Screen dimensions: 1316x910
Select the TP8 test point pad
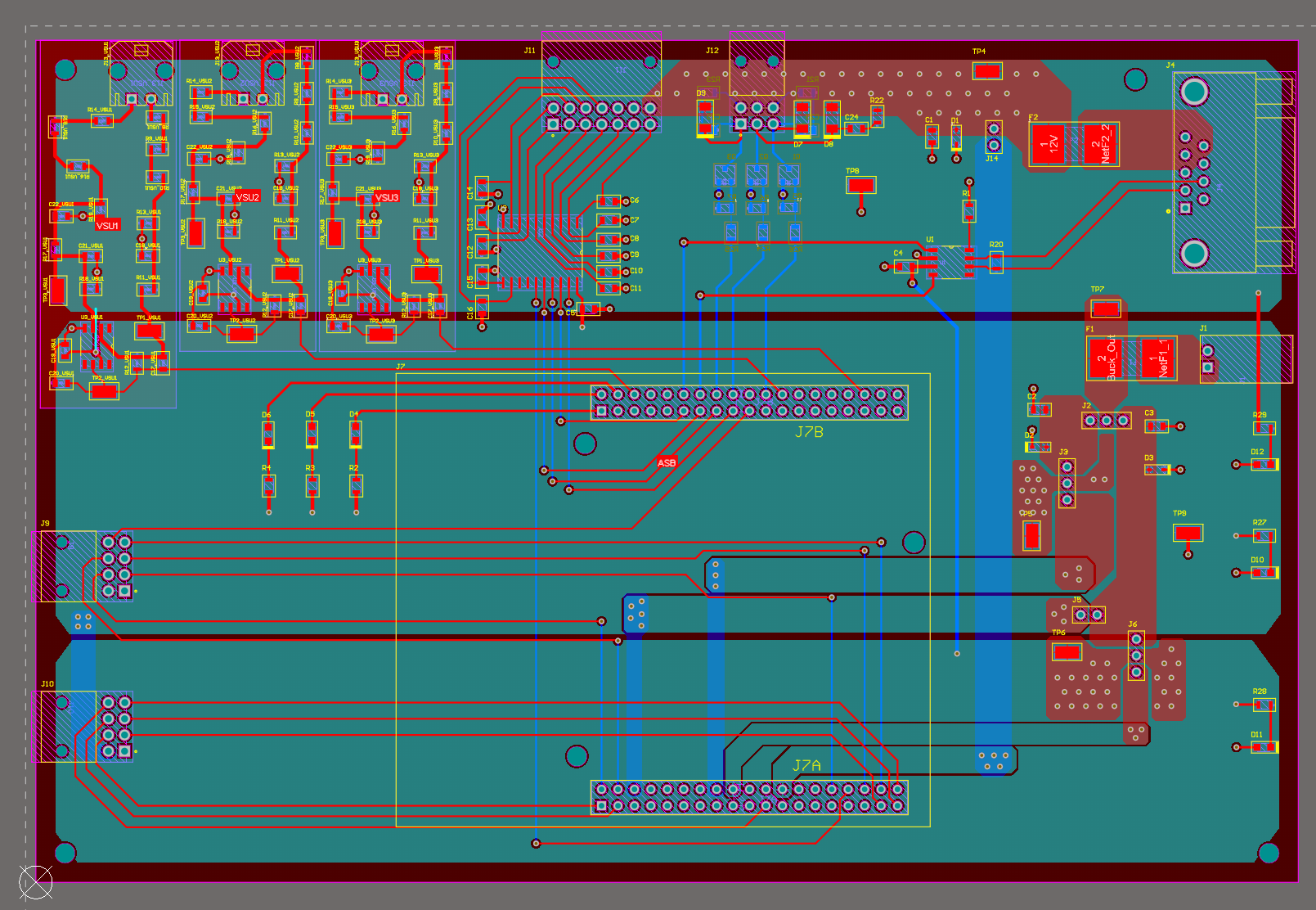click(861, 185)
